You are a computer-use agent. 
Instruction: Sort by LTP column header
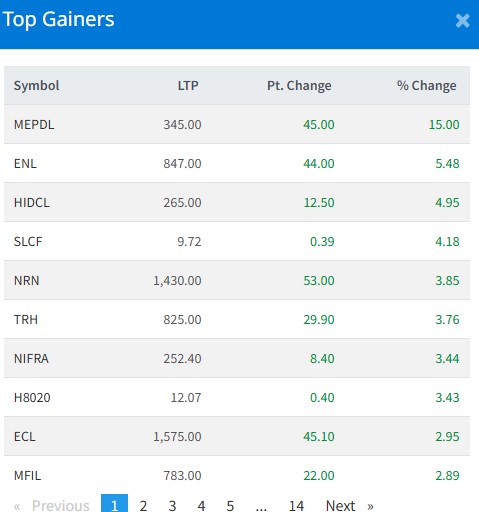(x=188, y=86)
